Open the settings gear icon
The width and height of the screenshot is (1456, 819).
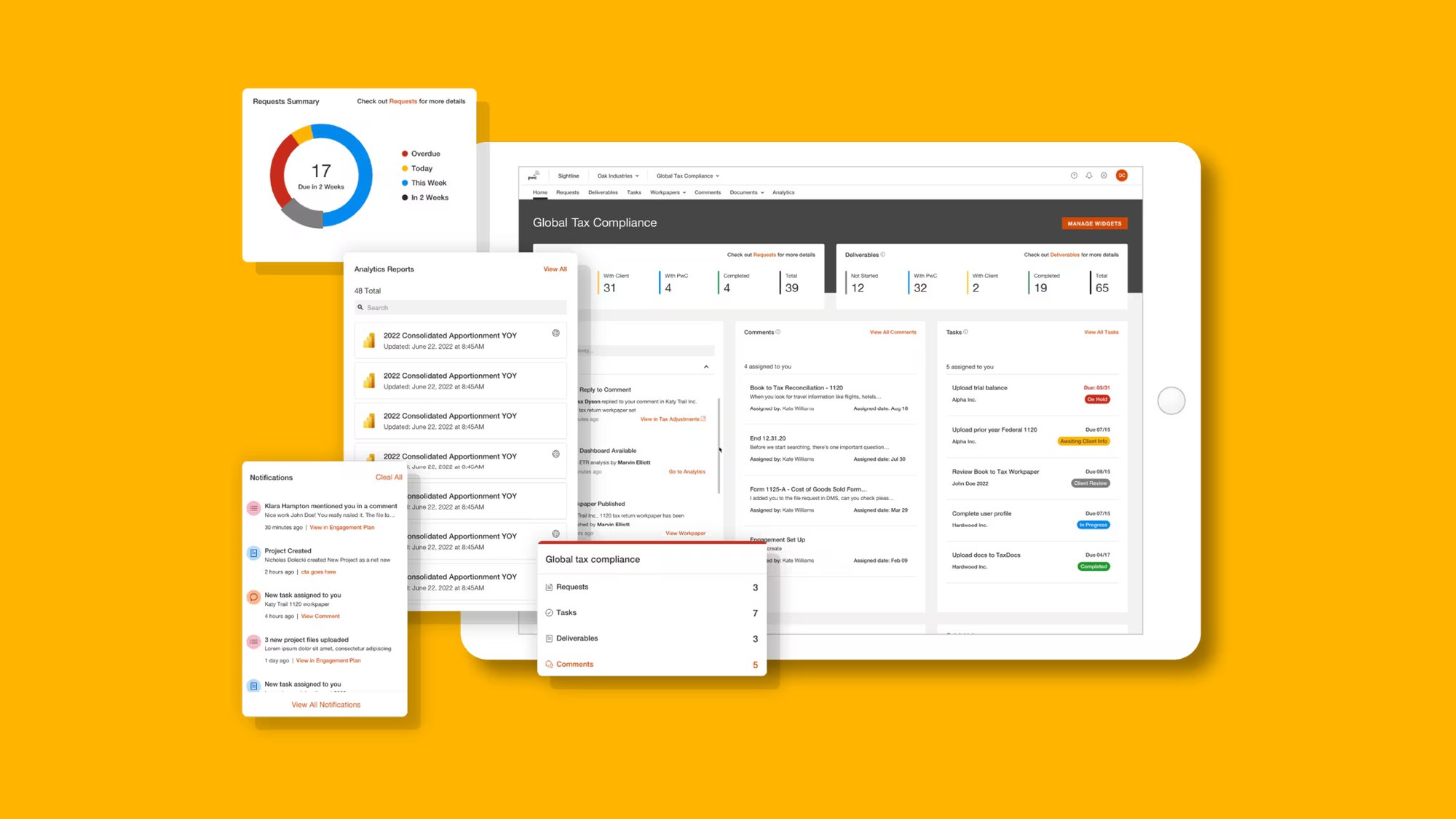1104,175
